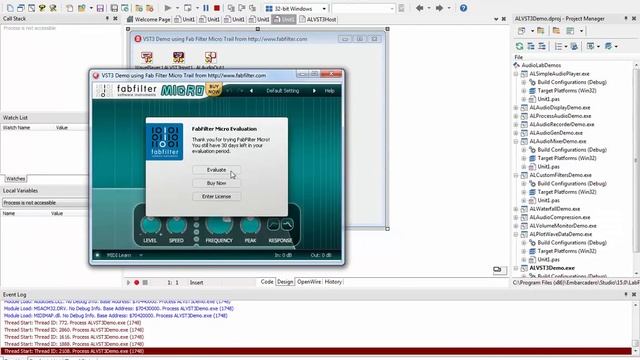Click the highlighted Thread Start 2108 line in the Event Log

316,351
